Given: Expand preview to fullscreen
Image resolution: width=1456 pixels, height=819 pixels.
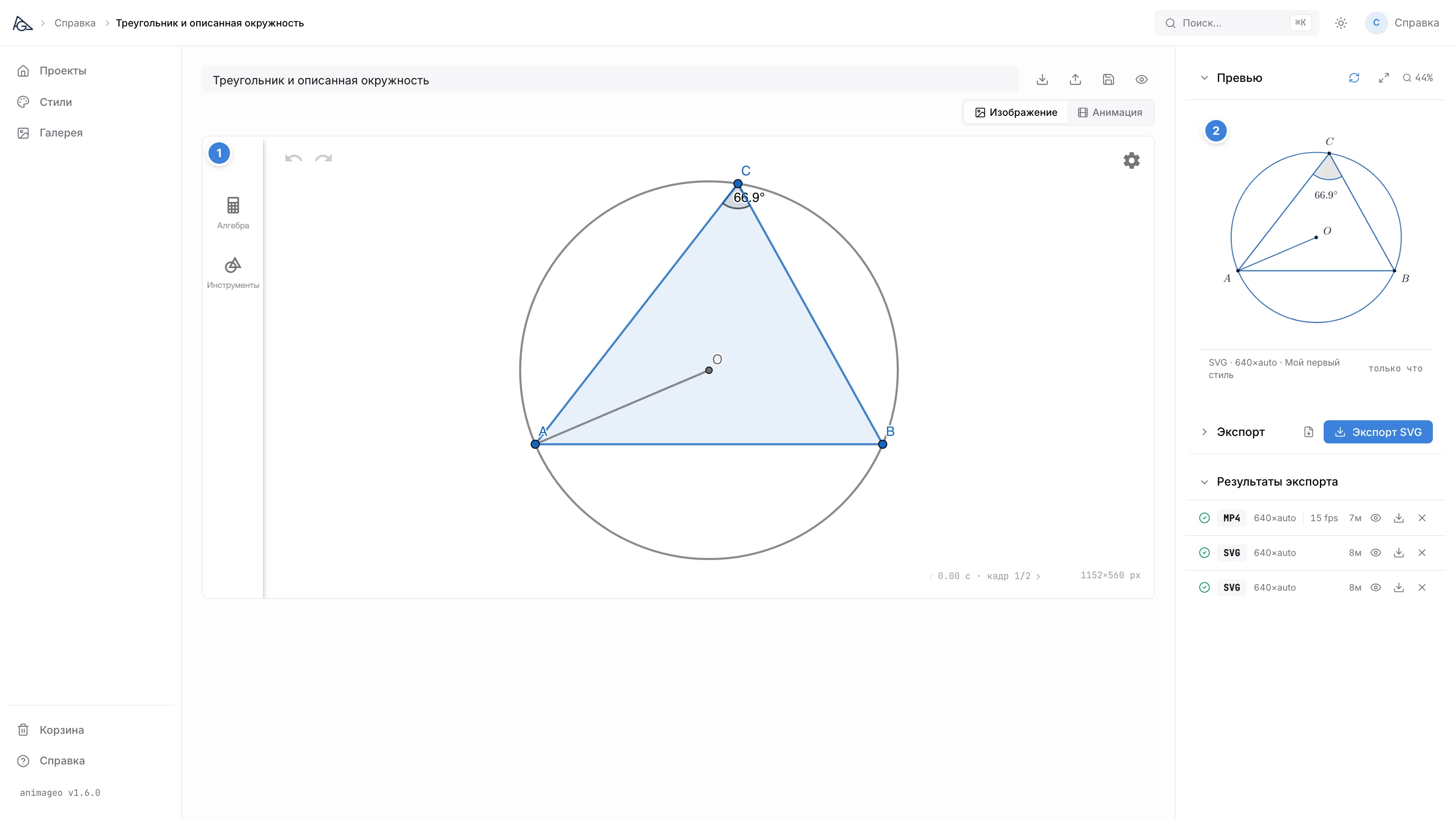Looking at the screenshot, I should click(1384, 78).
